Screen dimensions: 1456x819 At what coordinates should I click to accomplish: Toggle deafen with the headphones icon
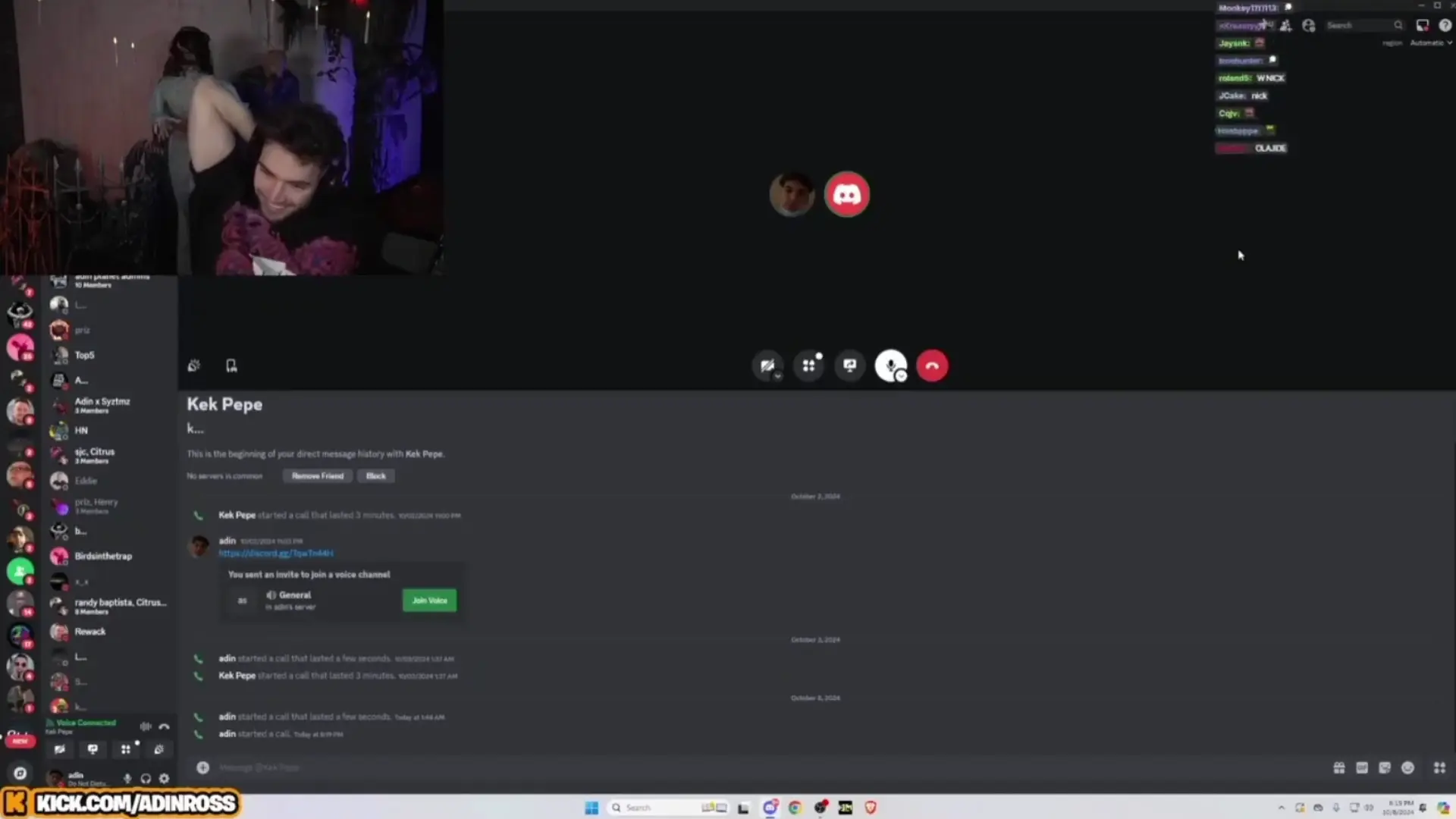146,778
